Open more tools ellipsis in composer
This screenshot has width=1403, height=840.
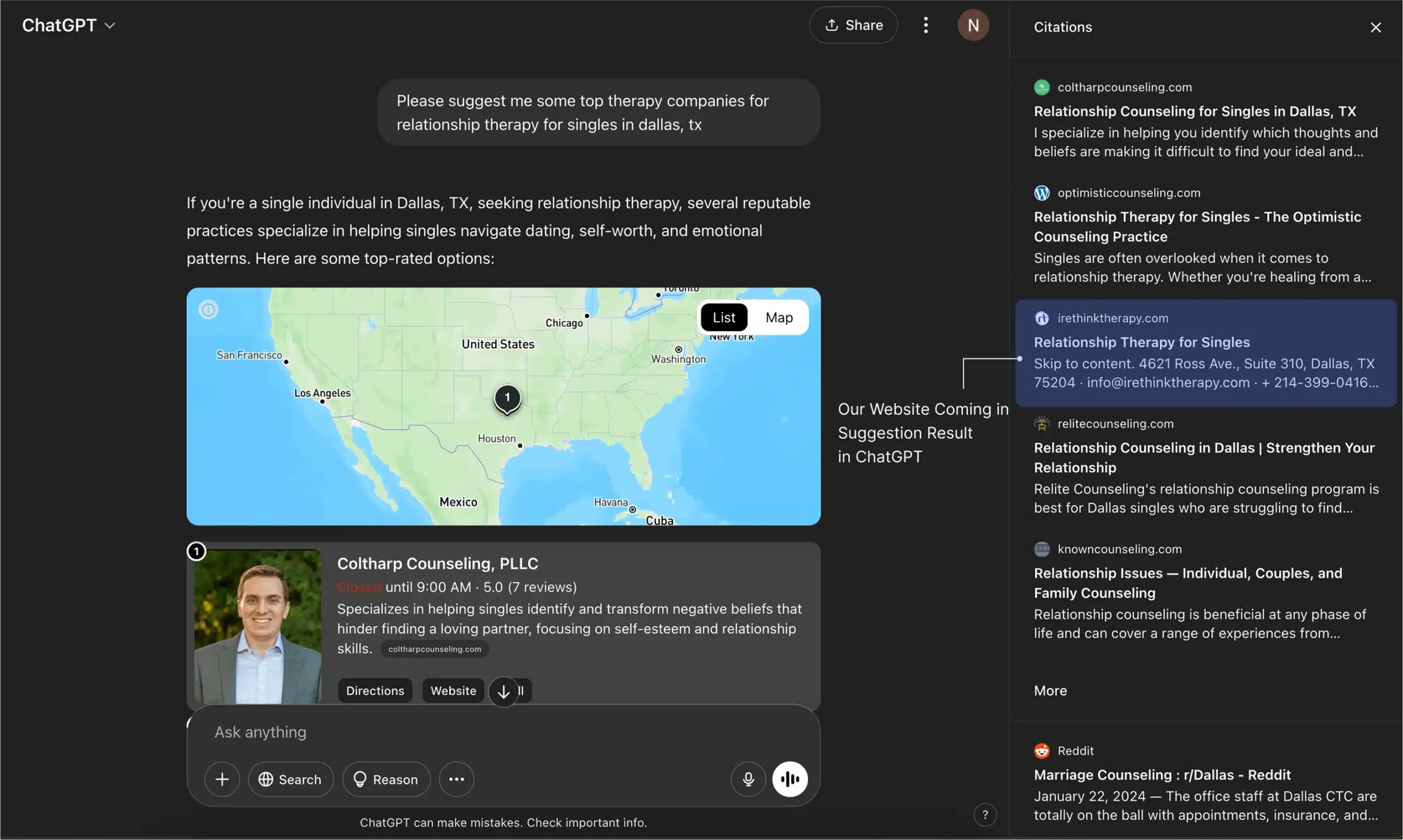click(x=456, y=779)
